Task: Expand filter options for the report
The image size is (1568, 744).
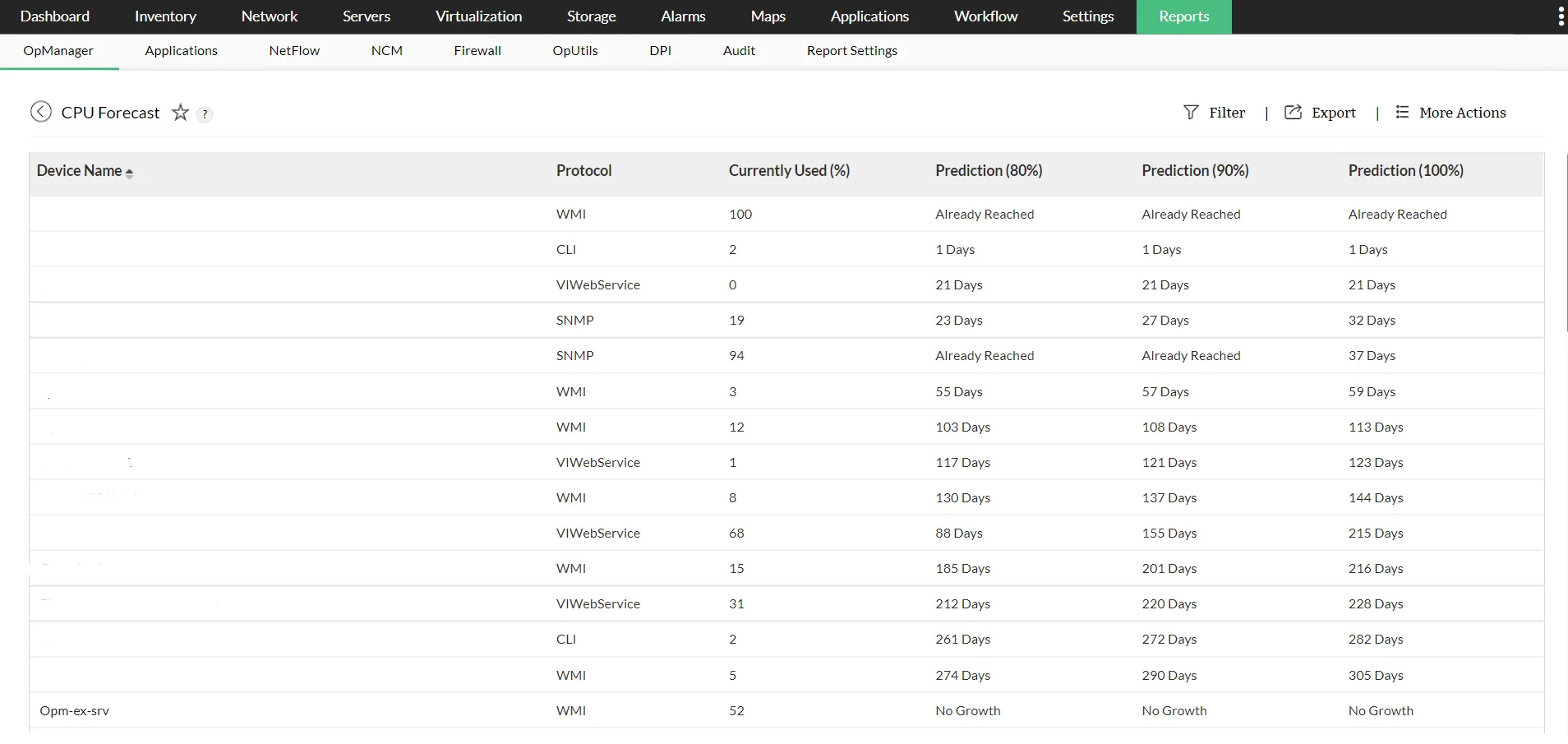Action: coord(1215,112)
